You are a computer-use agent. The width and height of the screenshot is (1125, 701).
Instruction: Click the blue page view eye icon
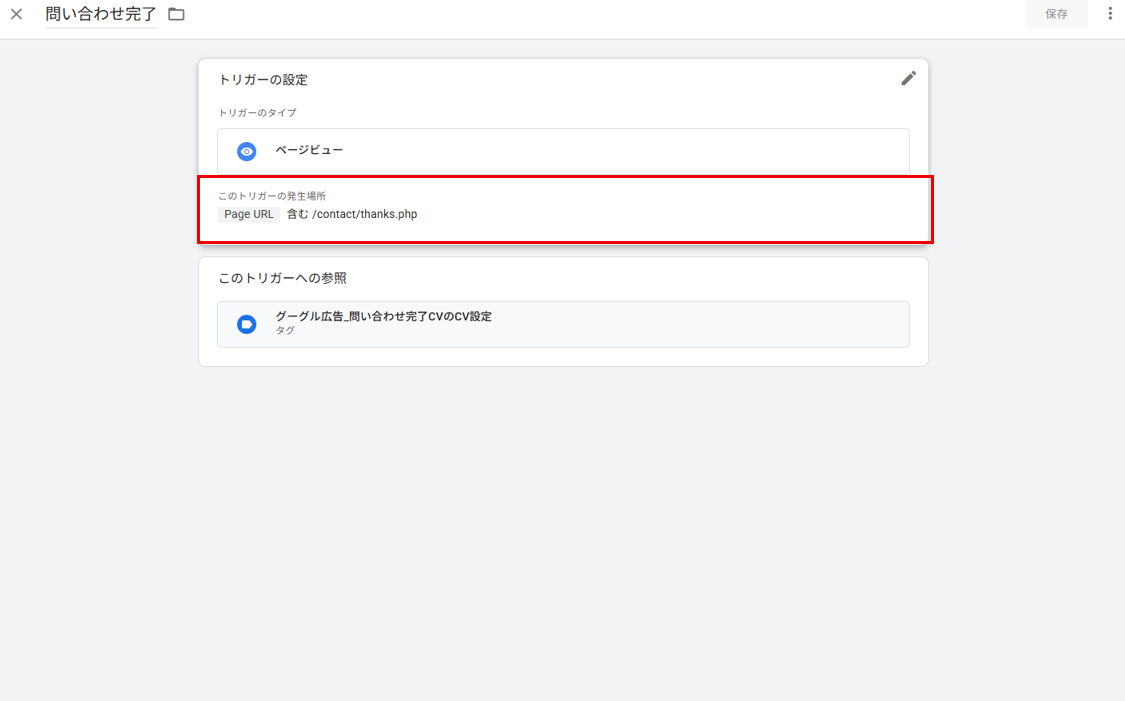tap(246, 151)
